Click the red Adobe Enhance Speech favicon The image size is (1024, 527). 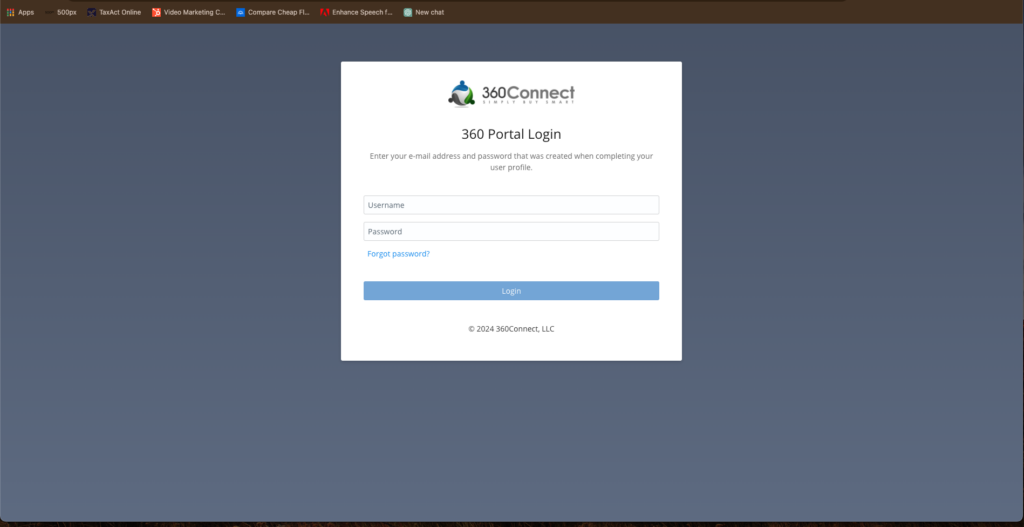click(324, 12)
